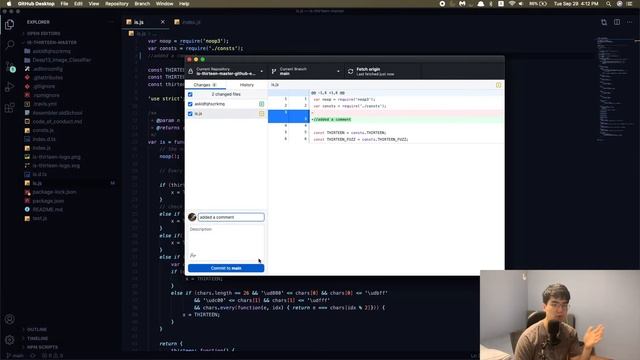This screenshot has height=360, width=640.
Task: Click open changes icon in VS Code editor toolbar
Action: point(604,22)
